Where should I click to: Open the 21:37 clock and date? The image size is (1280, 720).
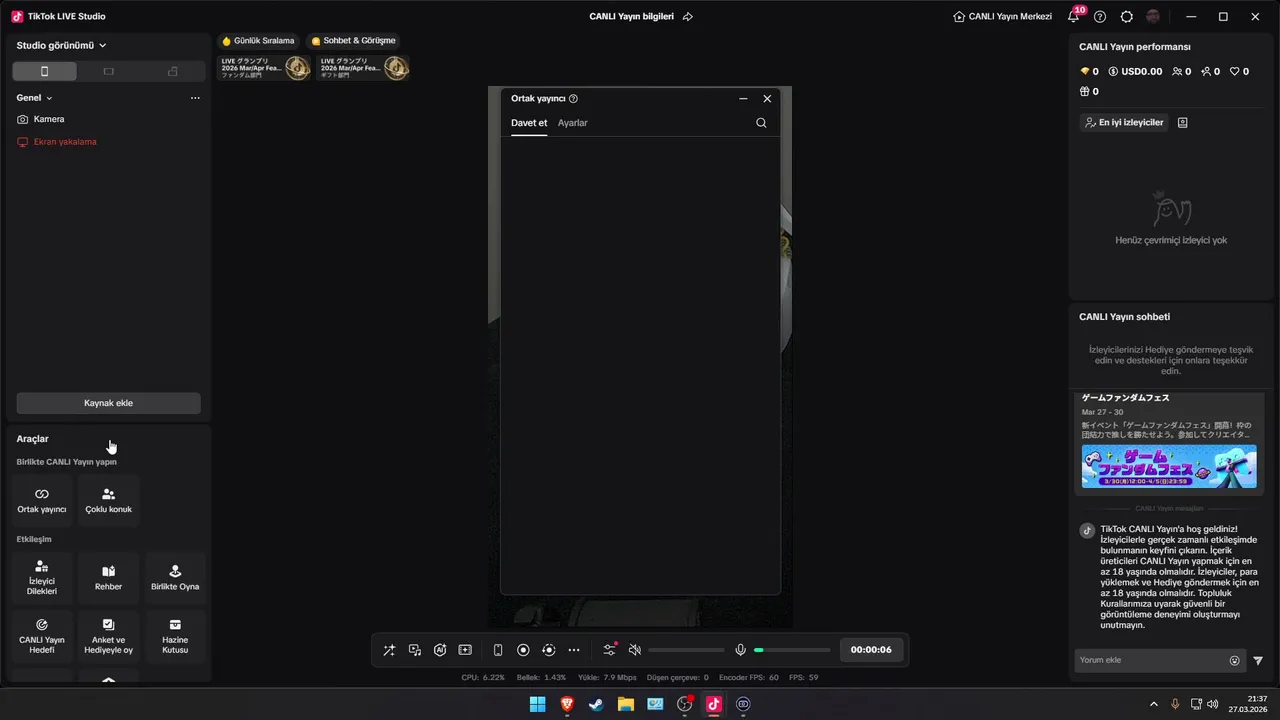pyautogui.click(x=1248, y=704)
